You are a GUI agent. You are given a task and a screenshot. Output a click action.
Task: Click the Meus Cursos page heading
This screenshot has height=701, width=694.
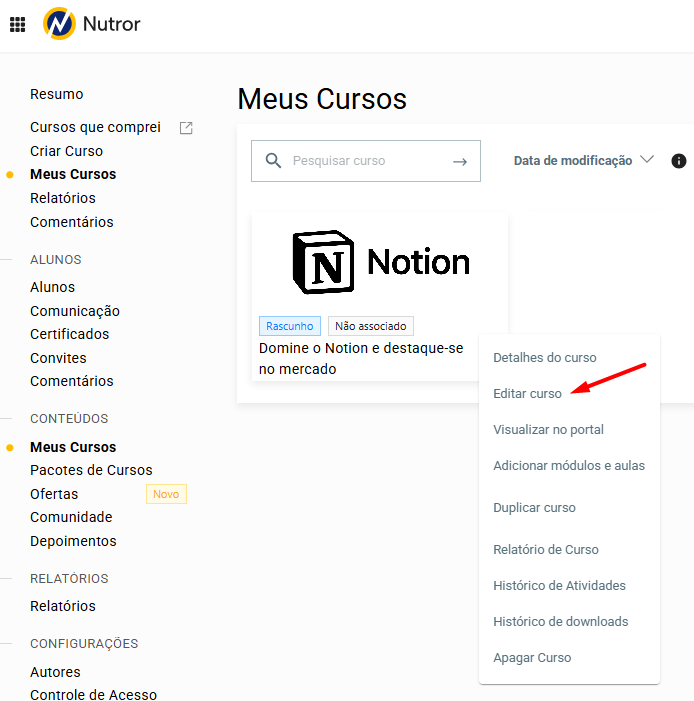tap(322, 99)
